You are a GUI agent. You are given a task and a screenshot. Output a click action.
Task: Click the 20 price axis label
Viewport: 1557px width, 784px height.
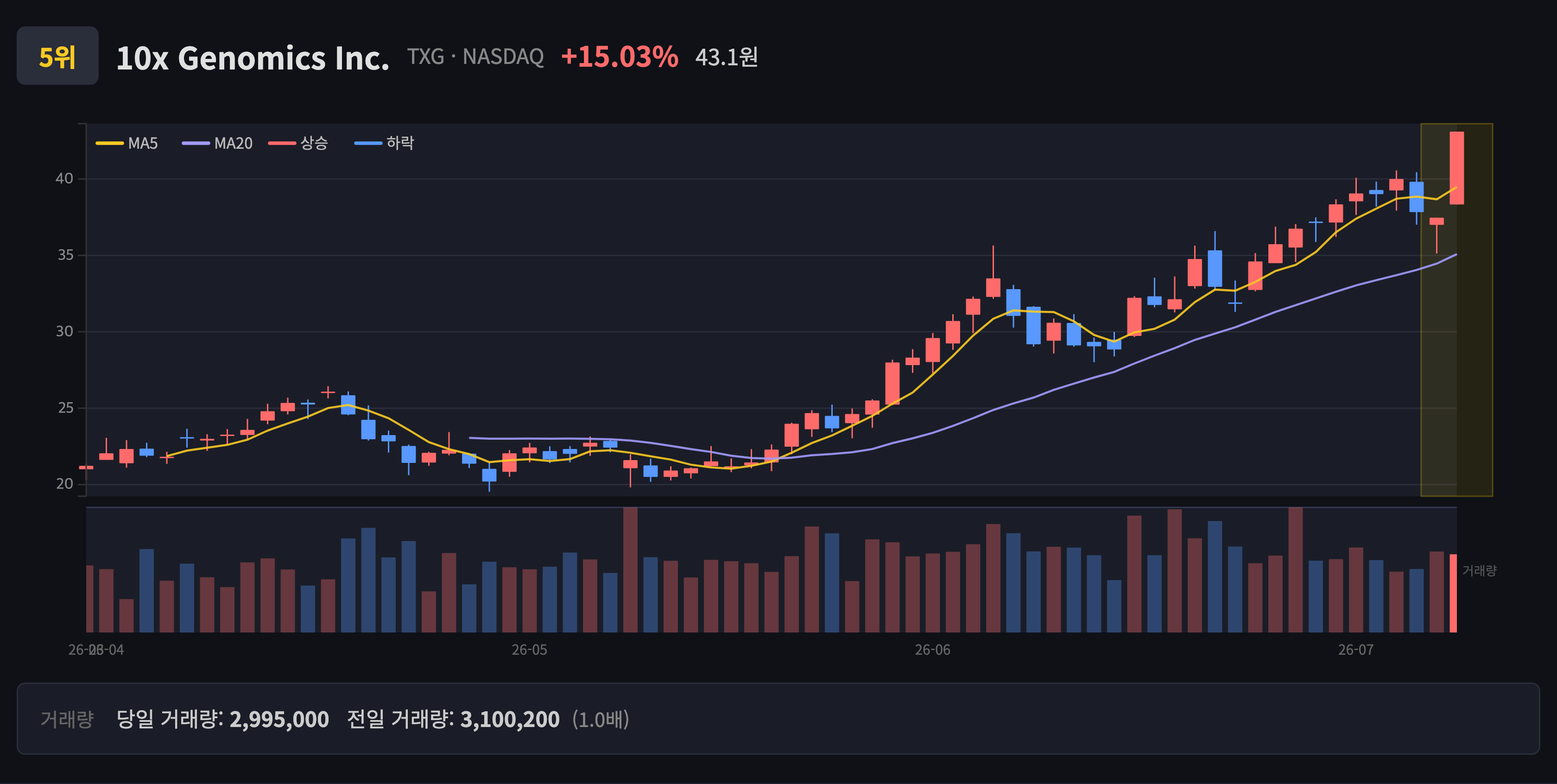pyautogui.click(x=65, y=484)
